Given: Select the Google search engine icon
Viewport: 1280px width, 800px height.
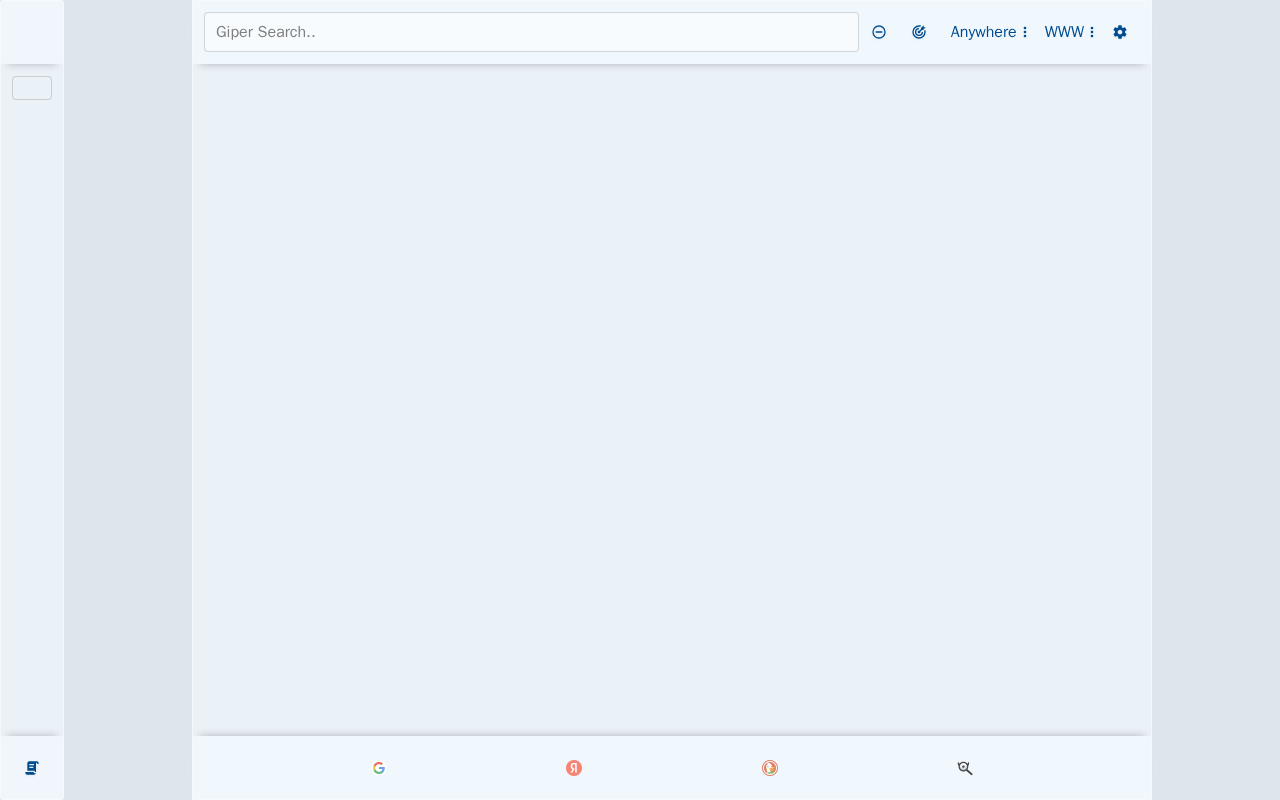Looking at the screenshot, I should pyautogui.click(x=379, y=768).
